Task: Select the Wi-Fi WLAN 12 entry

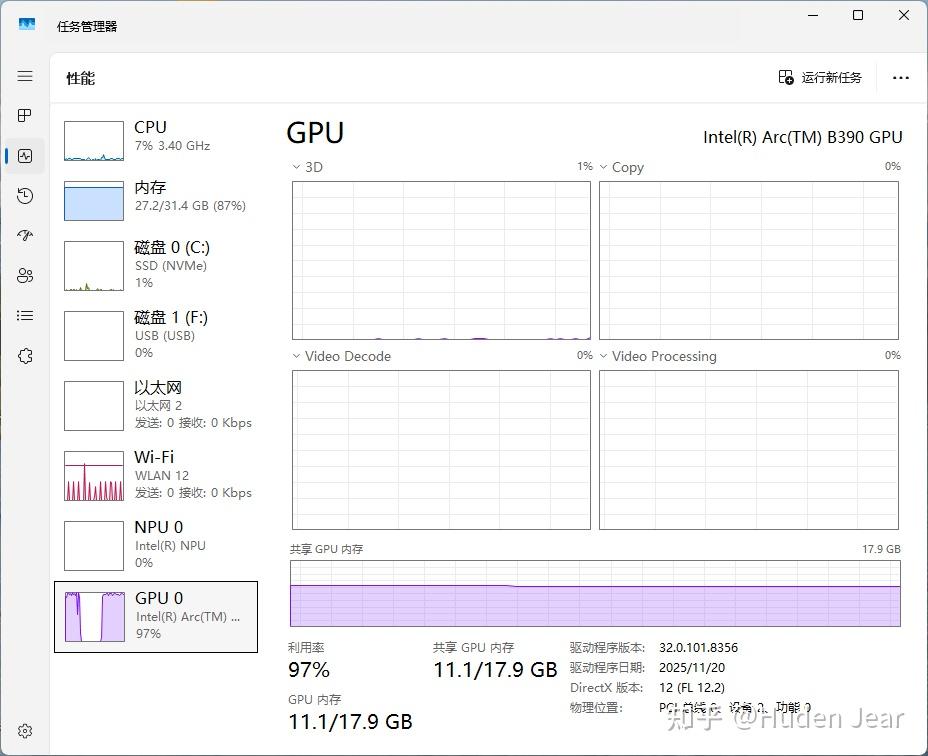Action: (156, 475)
